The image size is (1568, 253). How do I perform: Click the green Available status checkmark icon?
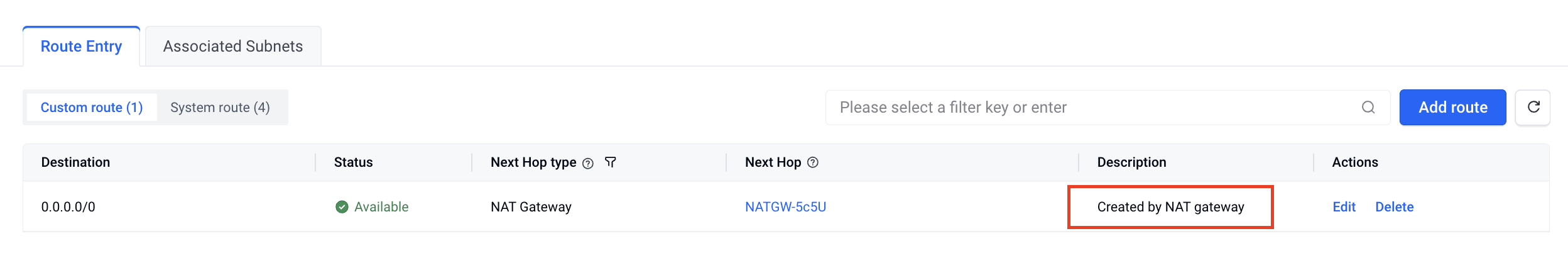342,207
